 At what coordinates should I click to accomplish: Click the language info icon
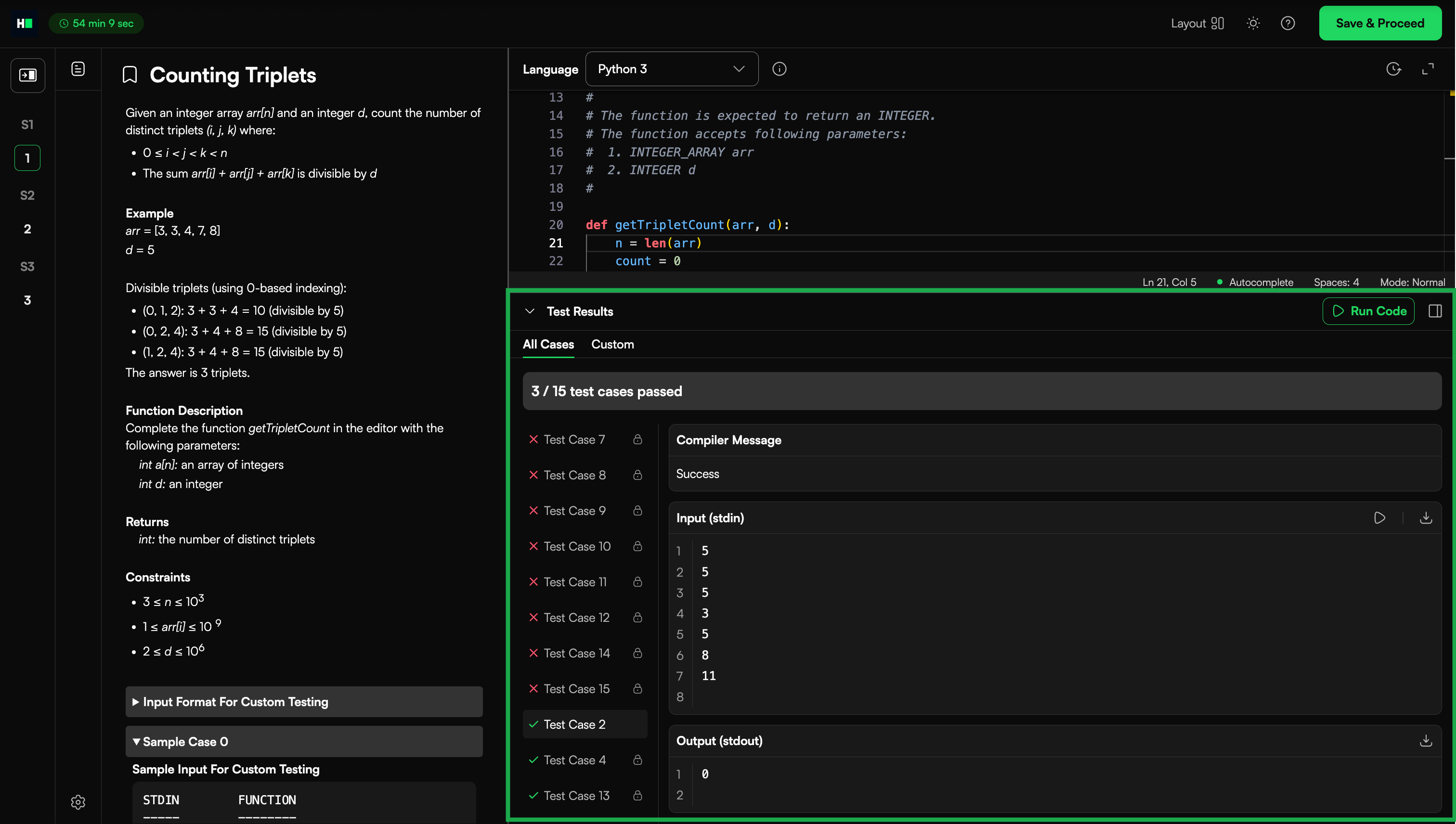(x=779, y=69)
